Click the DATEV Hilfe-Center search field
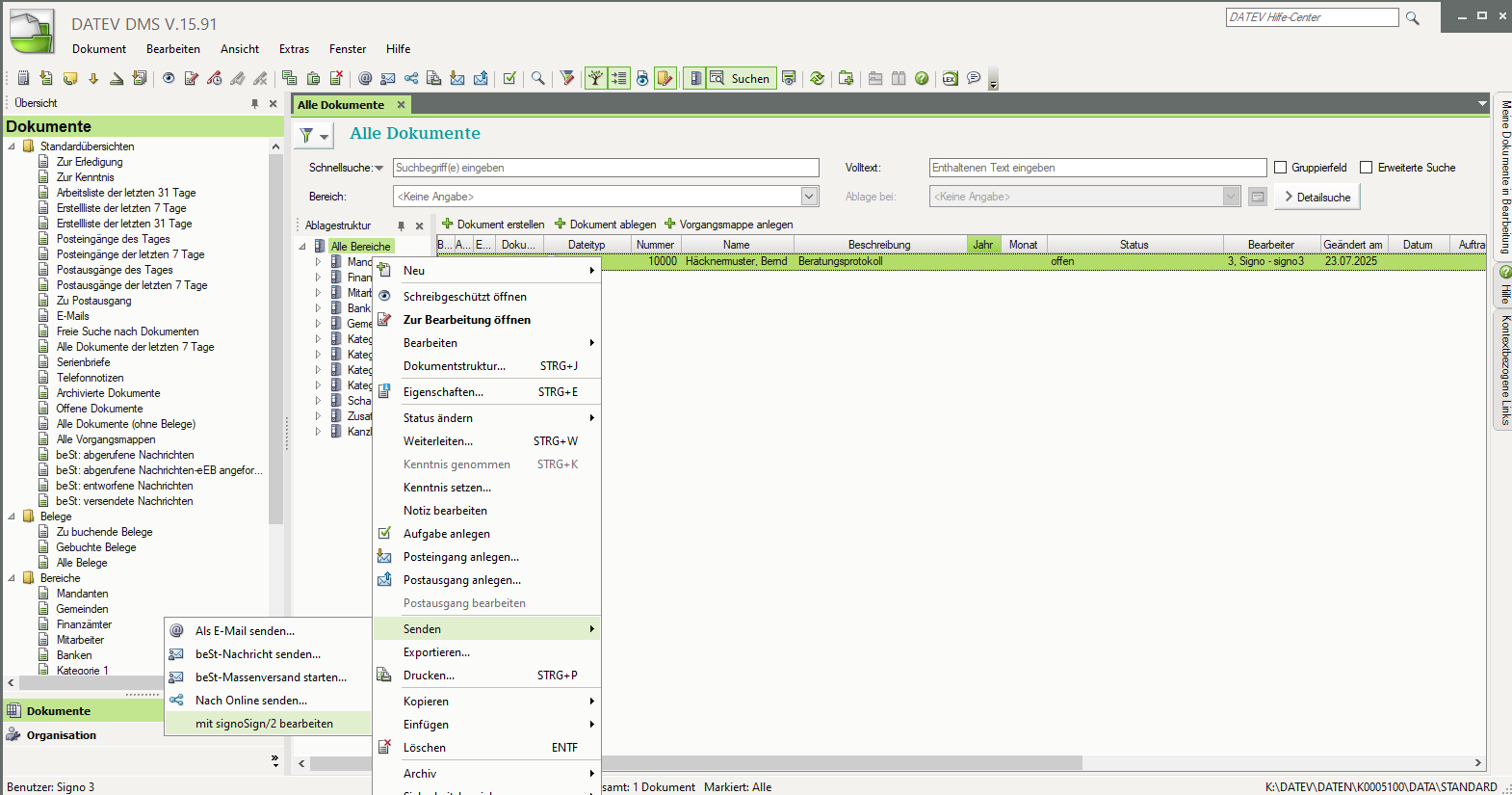This screenshot has width=1512, height=795. click(1312, 17)
